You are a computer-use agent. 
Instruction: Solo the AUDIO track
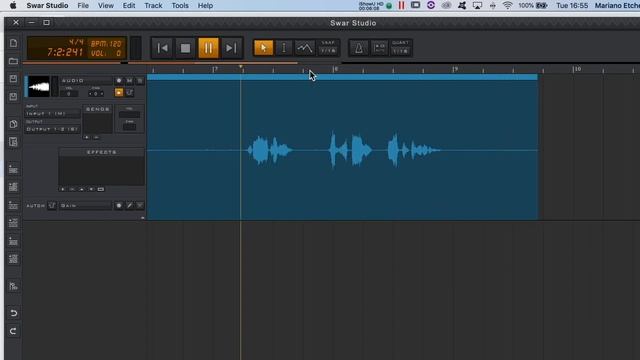point(140,81)
